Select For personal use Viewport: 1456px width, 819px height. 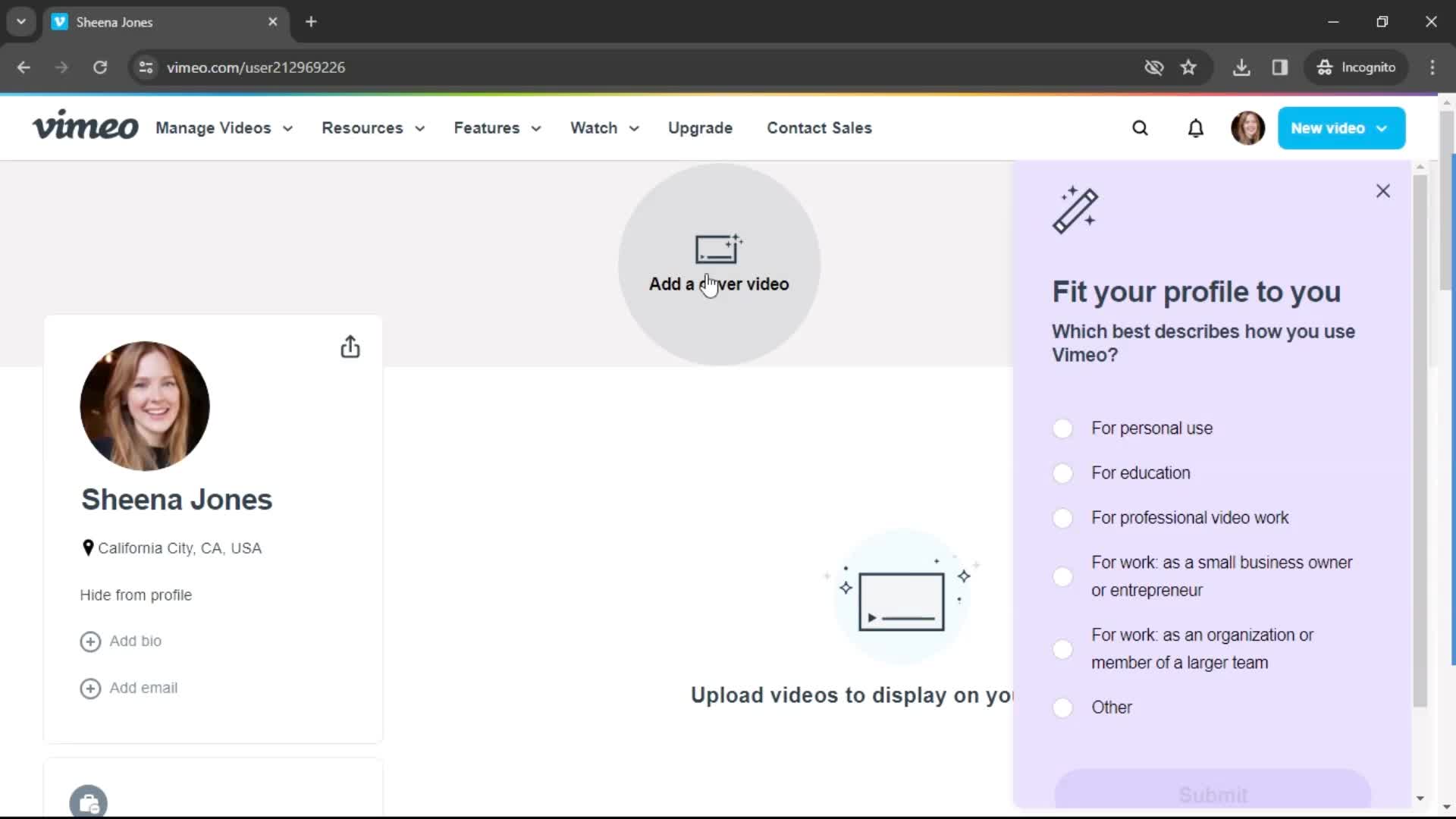pyautogui.click(x=1062, y=428)
